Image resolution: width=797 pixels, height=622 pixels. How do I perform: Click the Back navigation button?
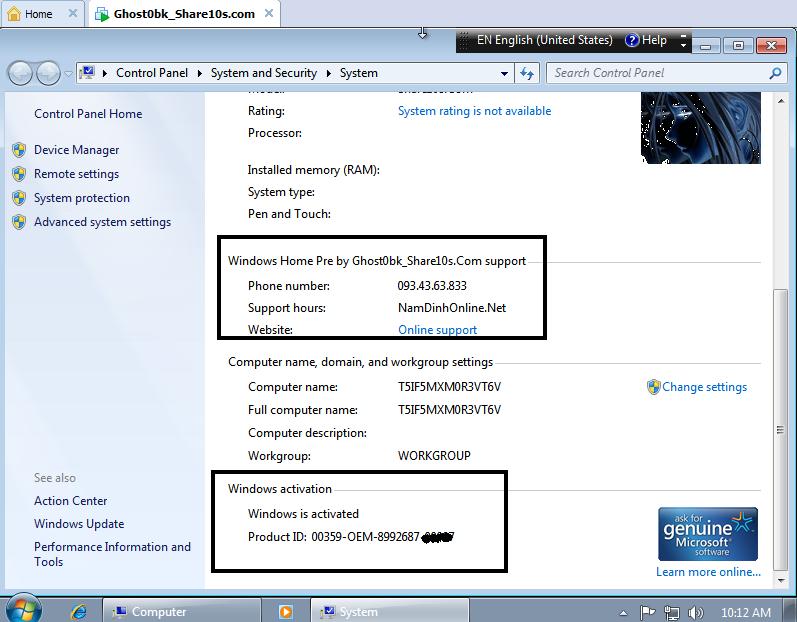pyautogui.click(x=21, y=74)
